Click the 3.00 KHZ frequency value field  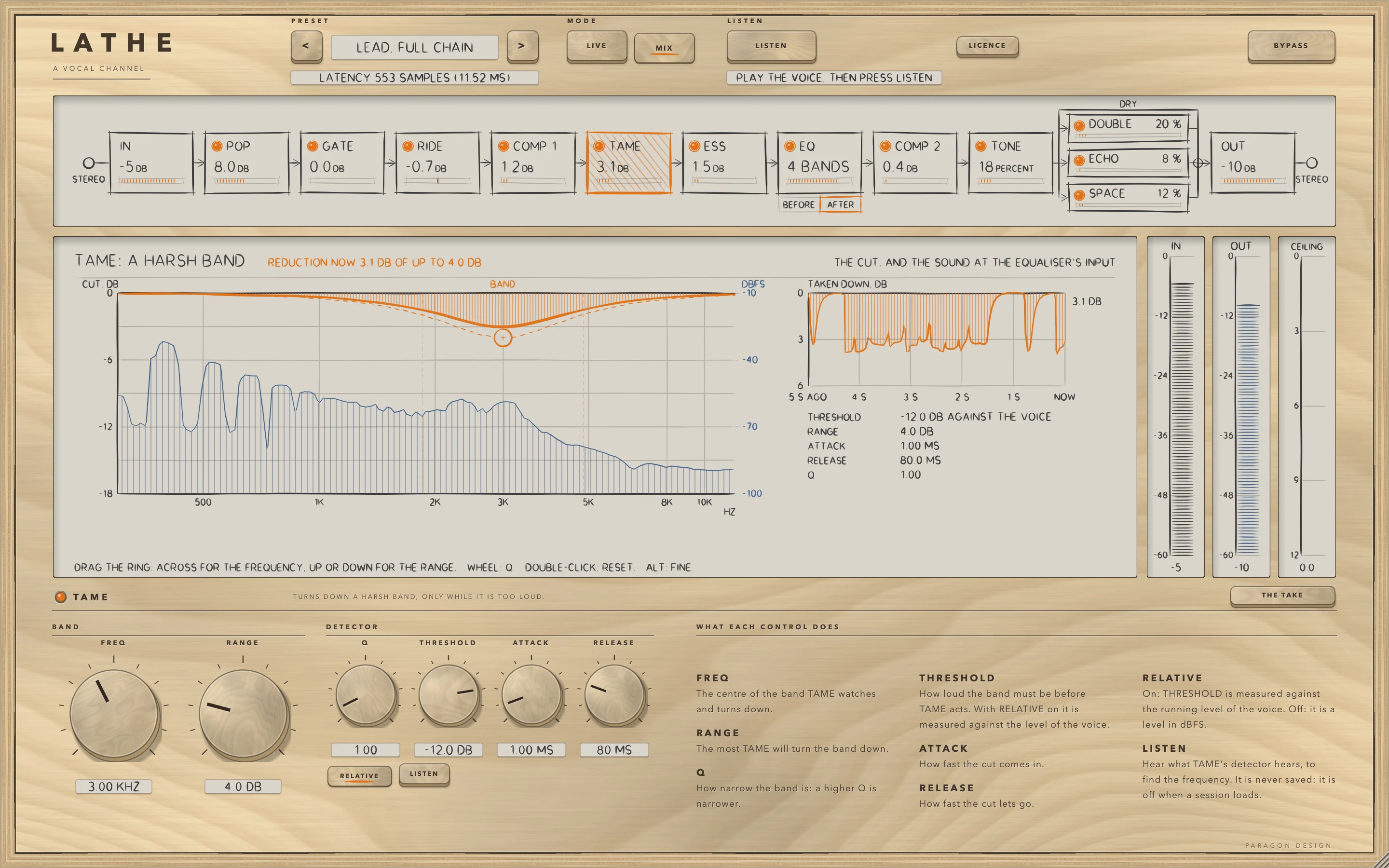click(x=114, y=787)
